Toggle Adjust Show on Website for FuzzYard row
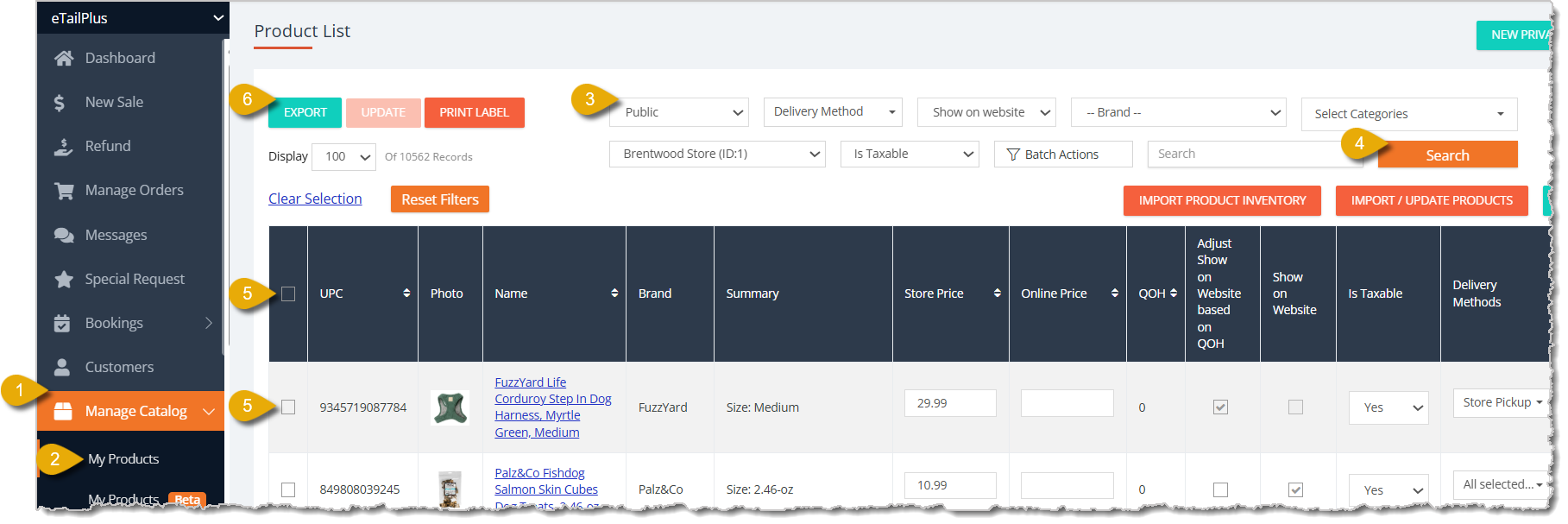Viewport: 1568px width, 524px height. 1220,407
